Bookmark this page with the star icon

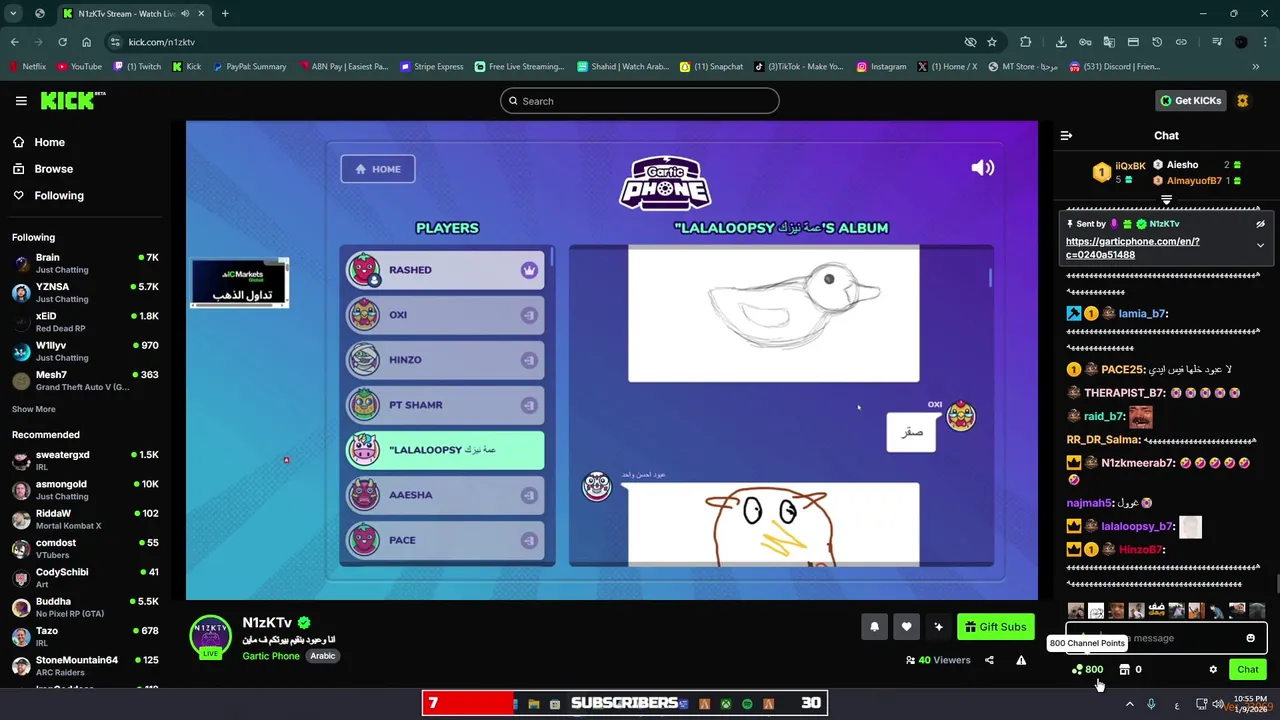point(992,42)
